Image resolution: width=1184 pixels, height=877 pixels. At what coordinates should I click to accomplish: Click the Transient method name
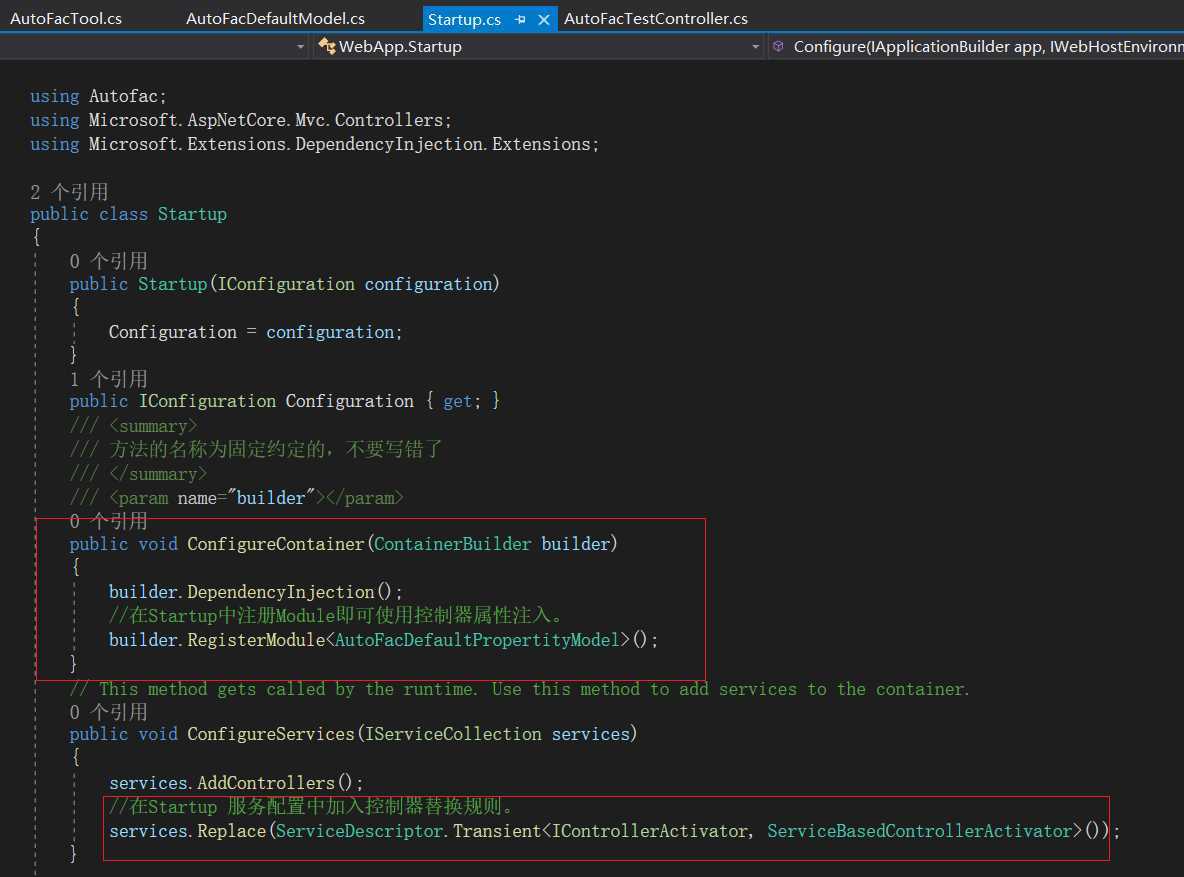(x=497, y=831)
